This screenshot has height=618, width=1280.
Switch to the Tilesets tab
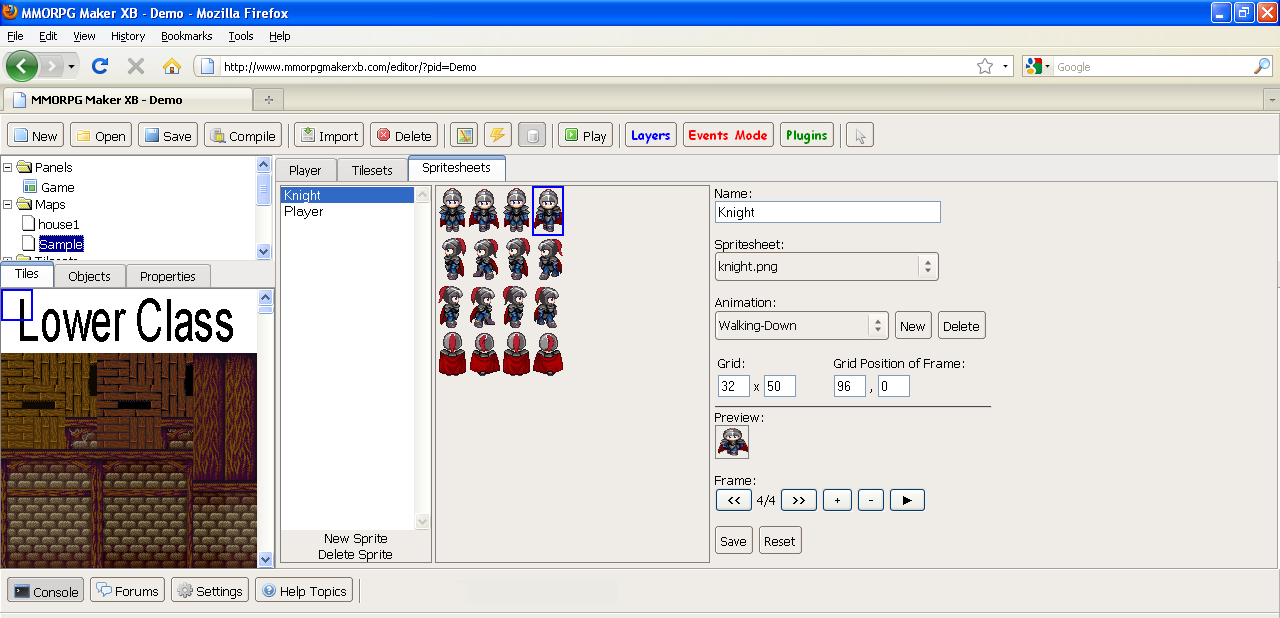tap(372, 170)
